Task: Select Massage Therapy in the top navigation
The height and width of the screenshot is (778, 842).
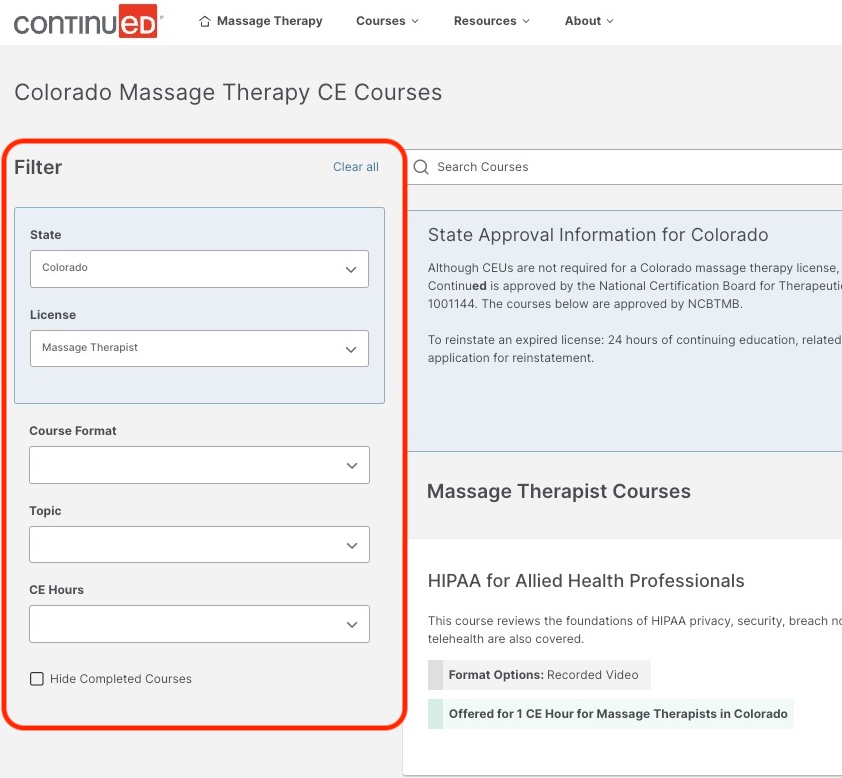Action: pyautogui.click(x=268, y=20)
